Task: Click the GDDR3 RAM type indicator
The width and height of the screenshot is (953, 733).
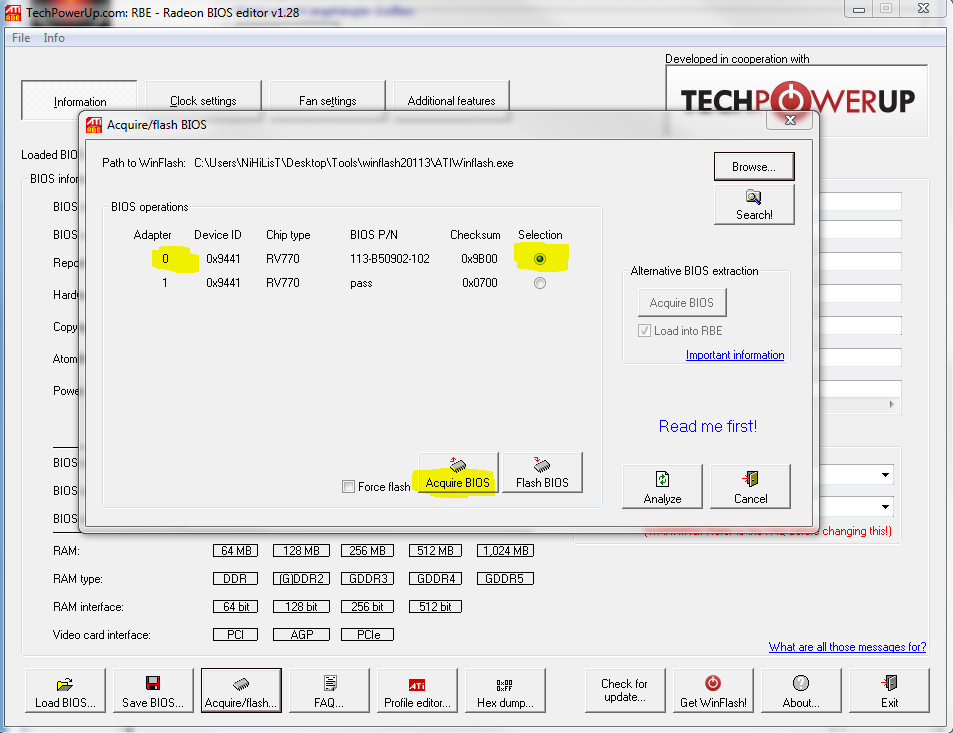Action: pos(368,579)
